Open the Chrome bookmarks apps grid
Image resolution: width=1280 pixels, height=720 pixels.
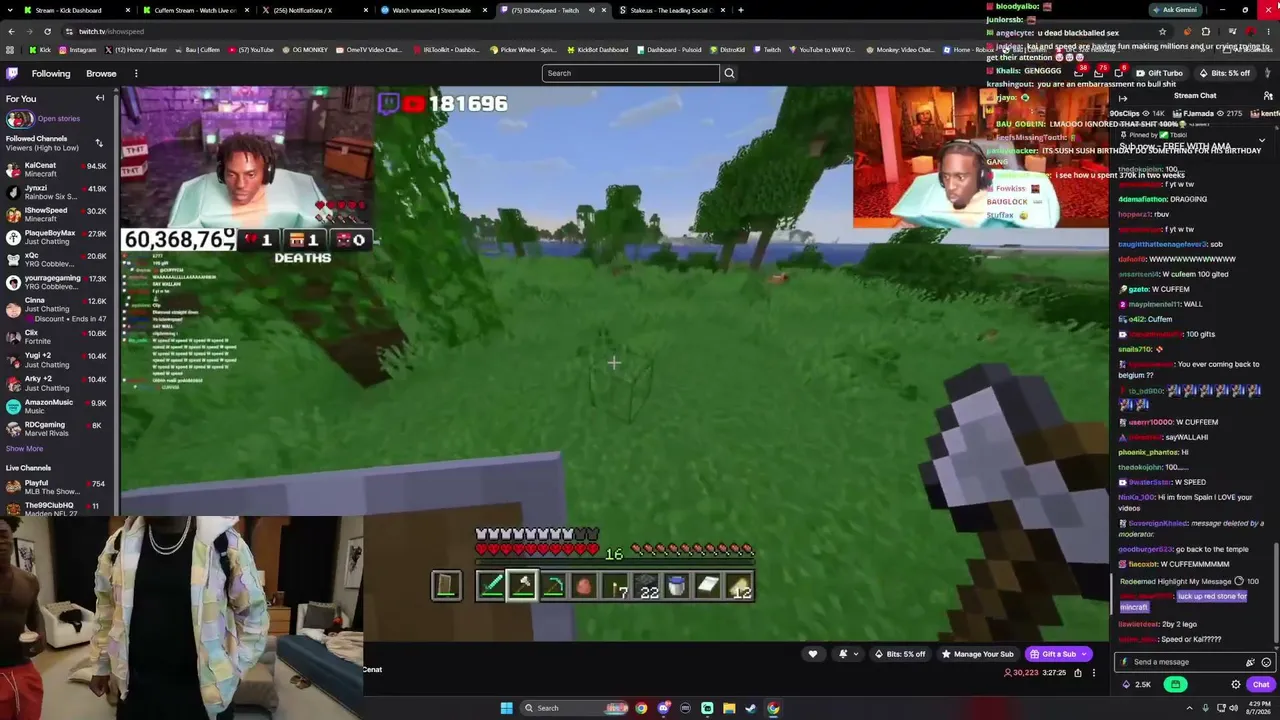click(x=9, y=49)
